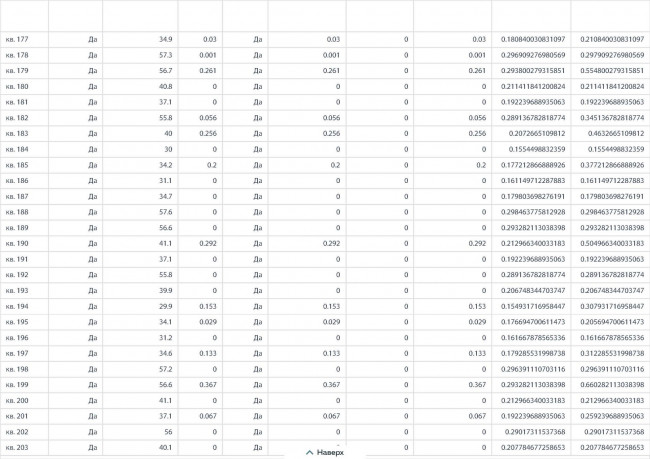
Task: Click the first 0.133 in кв. 197 row
Action: [x=208, y=353]
